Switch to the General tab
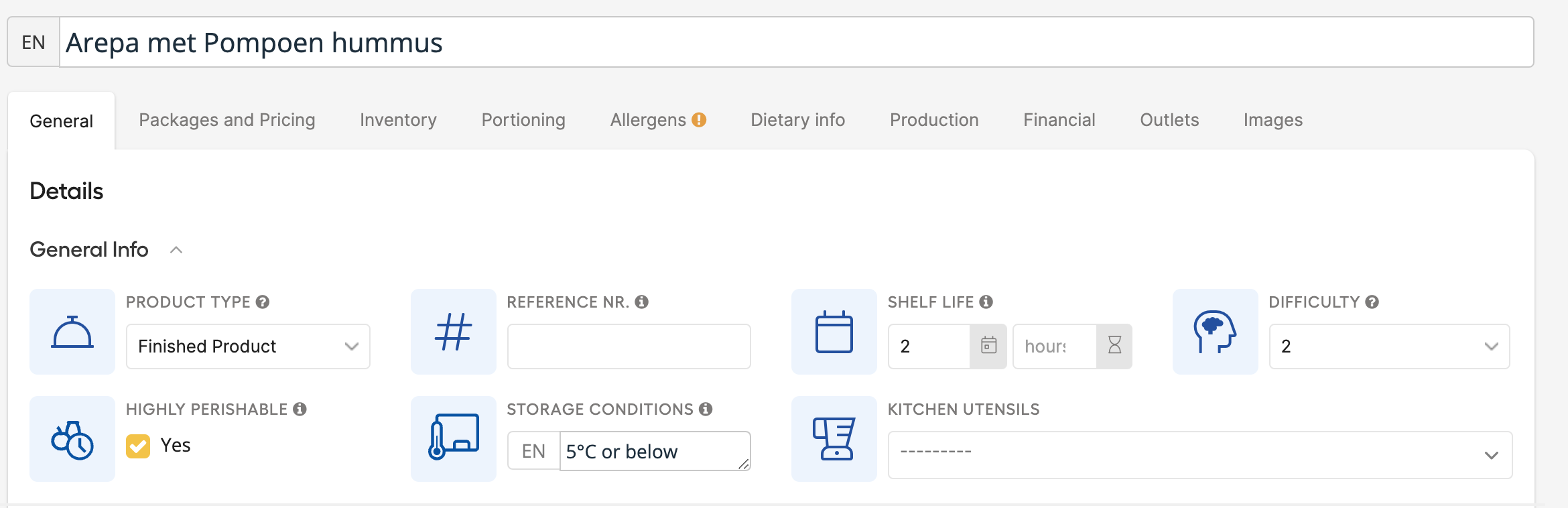Viewport: 1568px width, 508px height. point(62,121)
